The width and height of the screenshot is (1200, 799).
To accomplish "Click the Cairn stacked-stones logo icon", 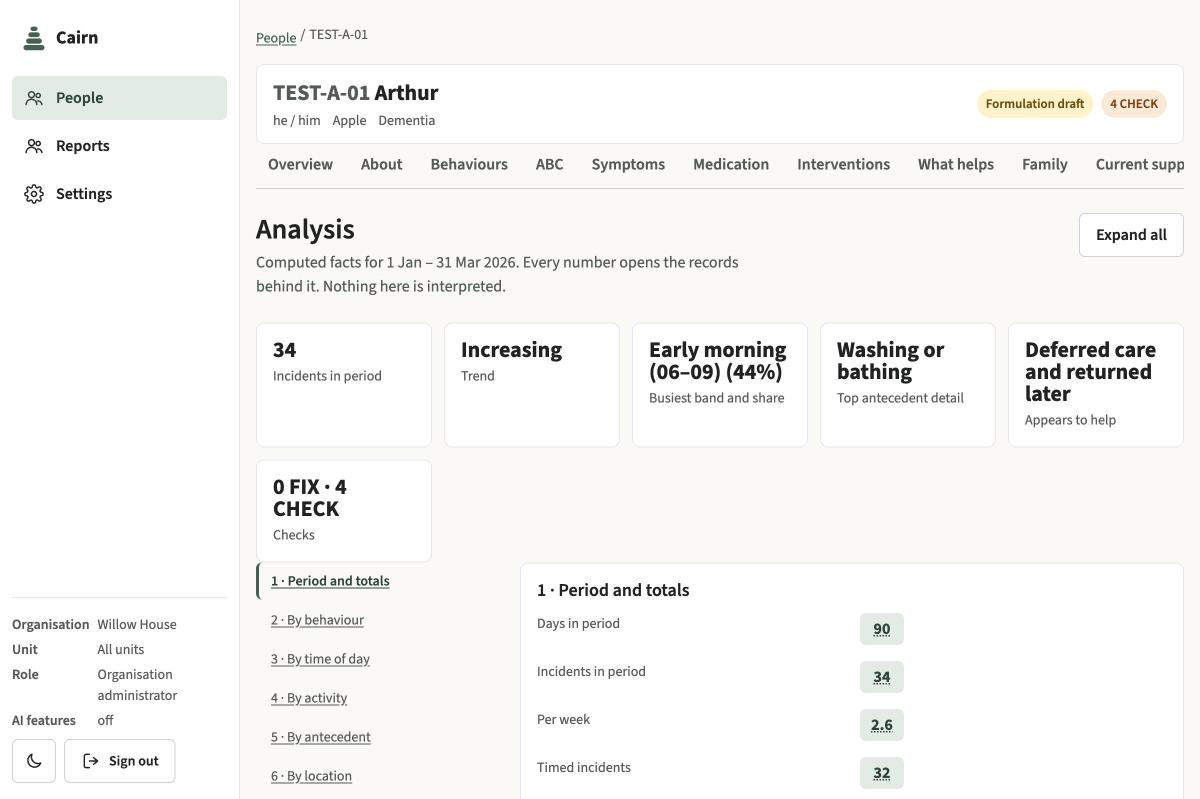I will pos(34,38).
